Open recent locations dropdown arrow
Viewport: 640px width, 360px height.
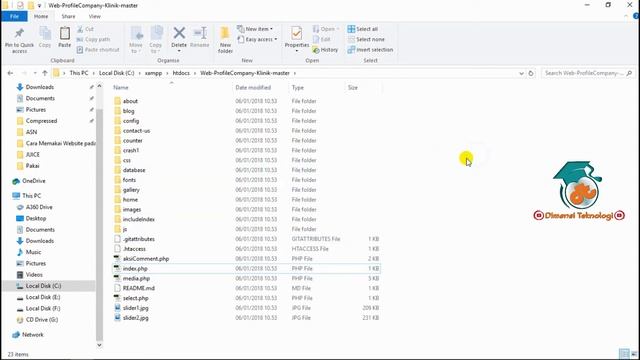click(35, 73)
